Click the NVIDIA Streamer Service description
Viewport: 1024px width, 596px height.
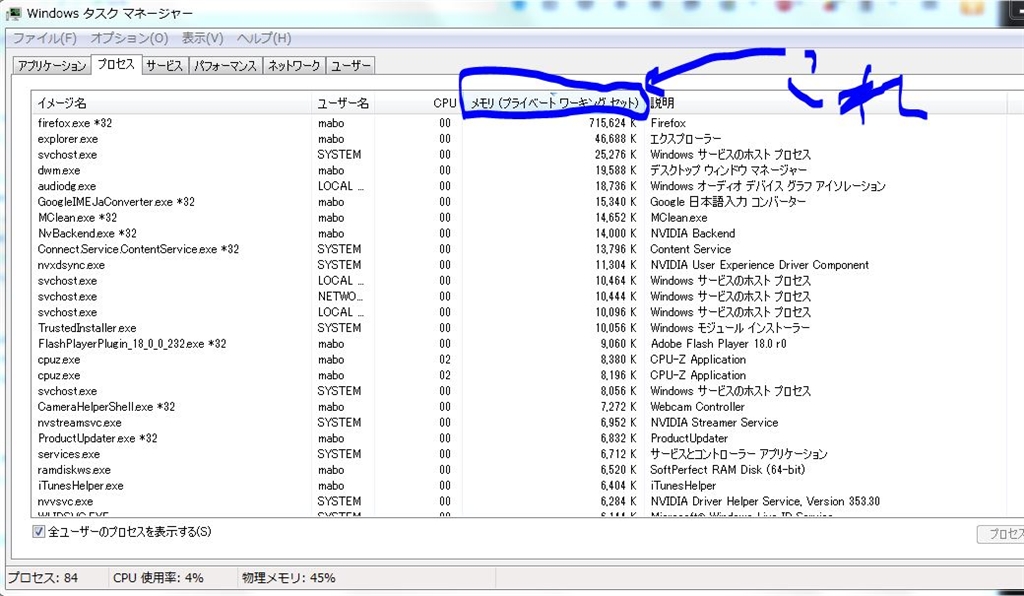pyautogui.click(x=714, y=422)
